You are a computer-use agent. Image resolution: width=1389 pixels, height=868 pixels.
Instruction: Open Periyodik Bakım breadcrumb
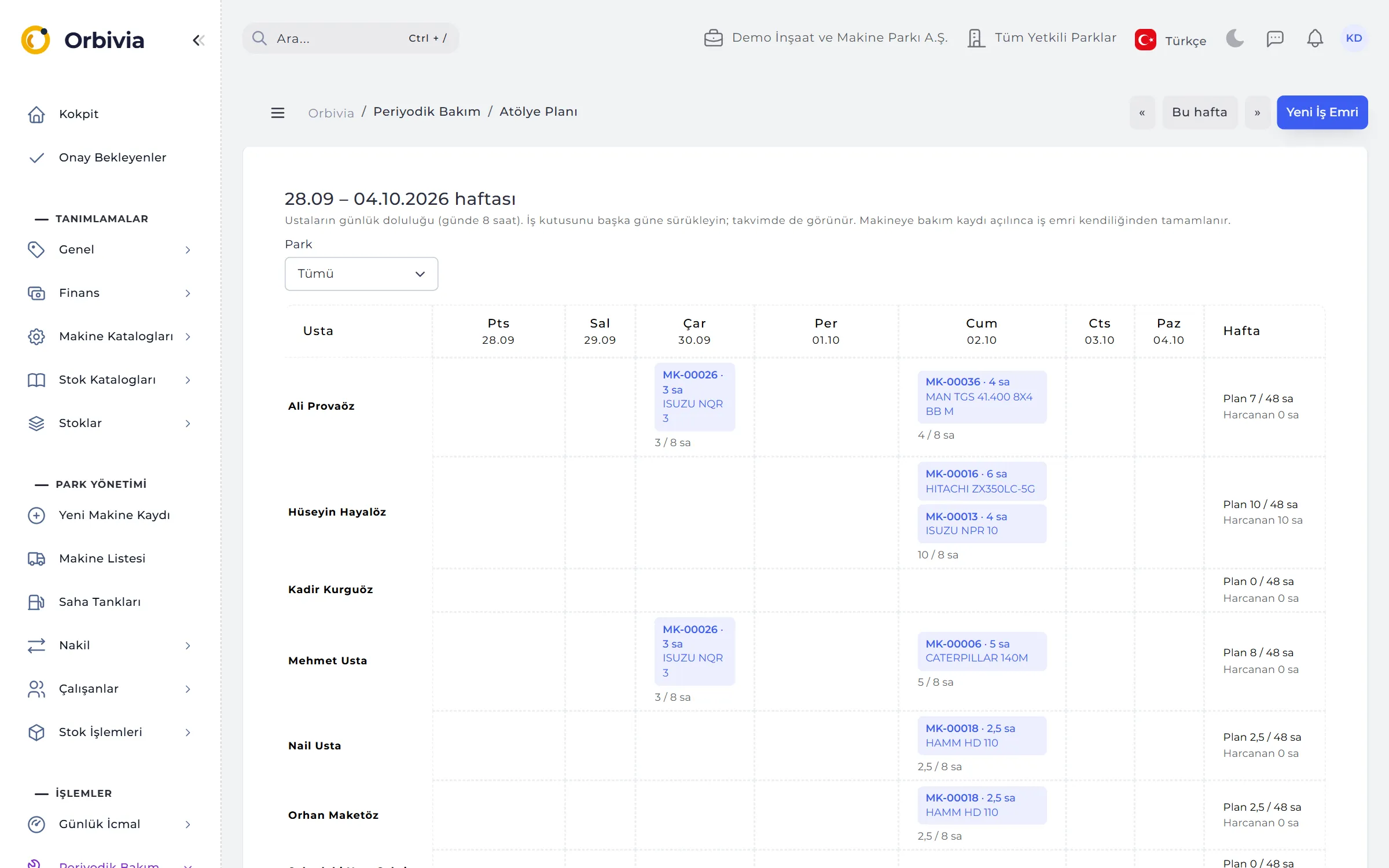pos(427,112)
